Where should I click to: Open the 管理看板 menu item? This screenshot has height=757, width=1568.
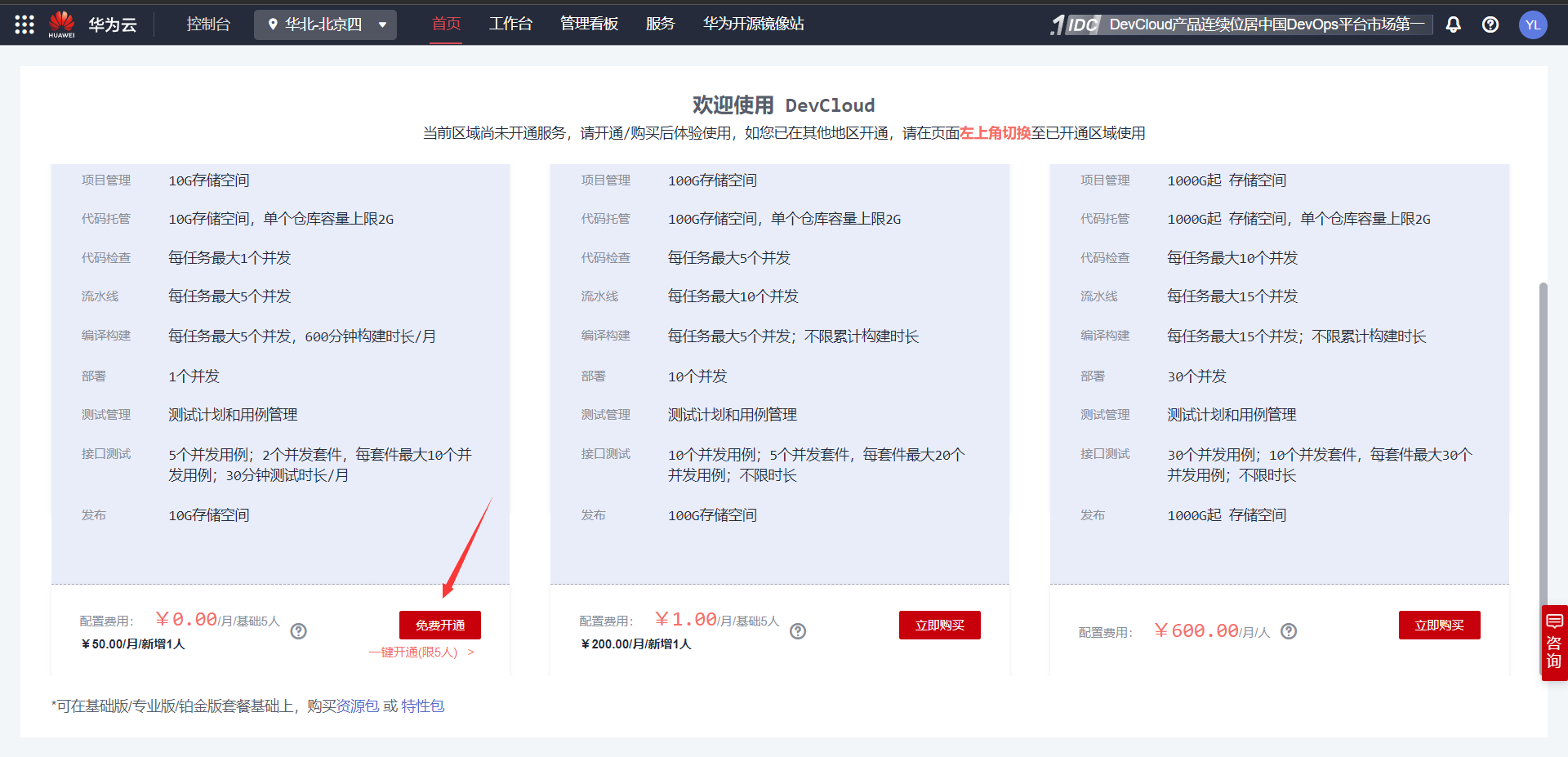[x=590, y=24]
